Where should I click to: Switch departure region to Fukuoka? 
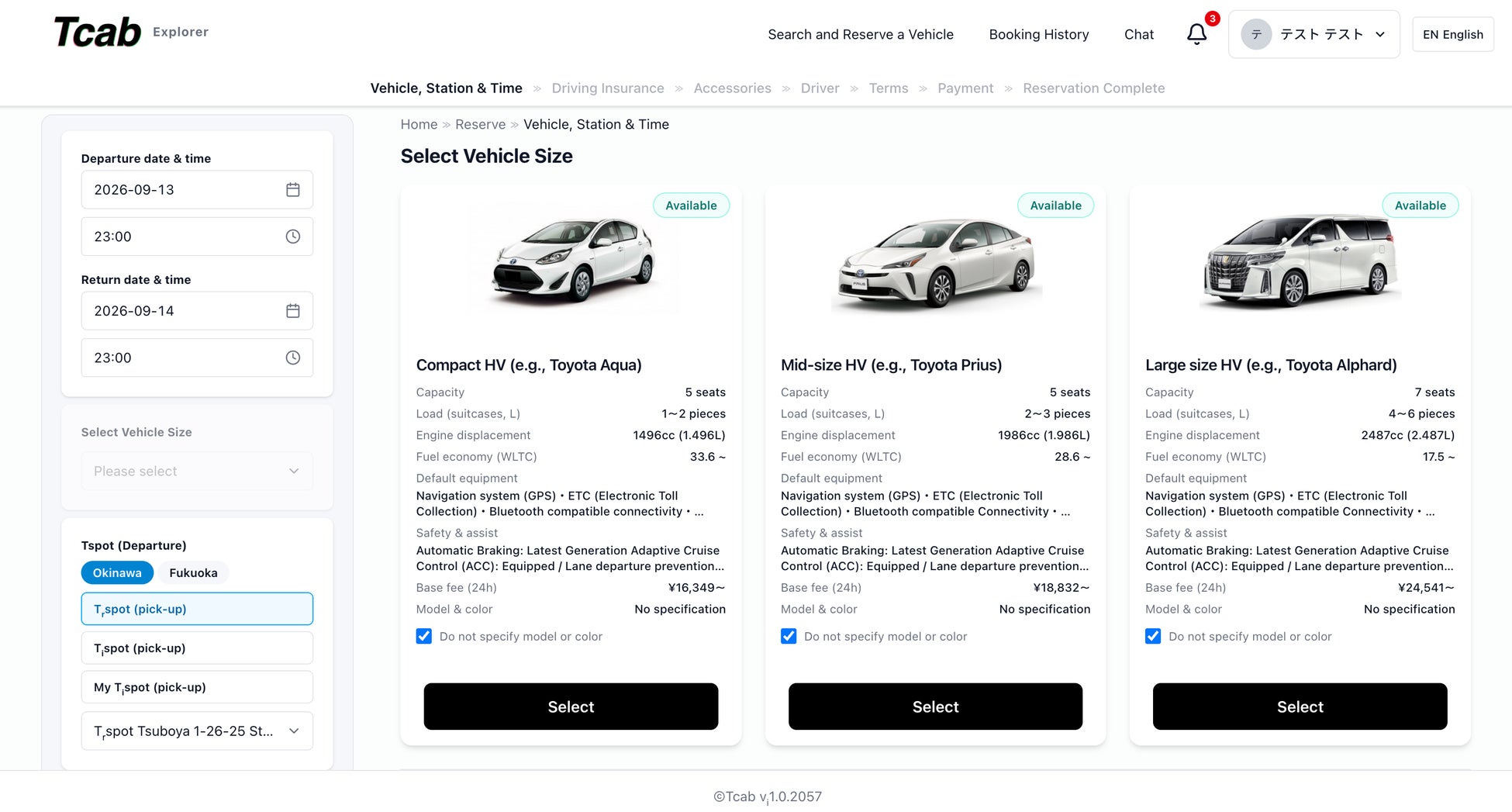[x=193, y=573]
